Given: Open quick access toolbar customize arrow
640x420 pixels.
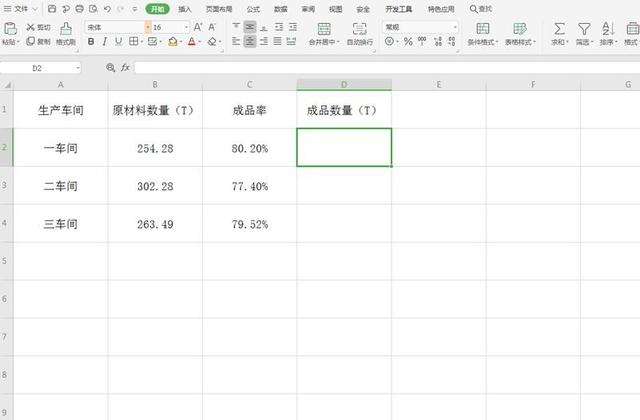Looking at the screenshot, I should 135,9.
